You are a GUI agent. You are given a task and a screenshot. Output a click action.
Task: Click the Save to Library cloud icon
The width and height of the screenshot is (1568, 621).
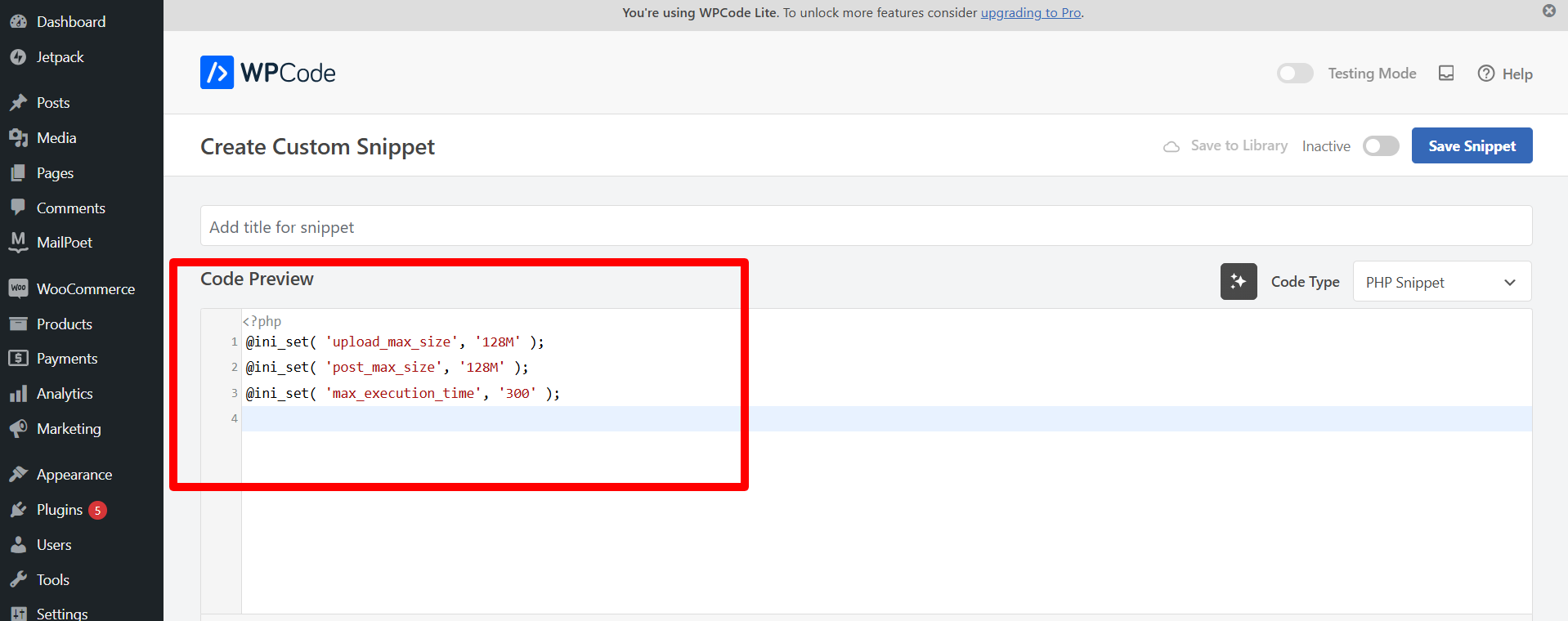pos(1171,147)
